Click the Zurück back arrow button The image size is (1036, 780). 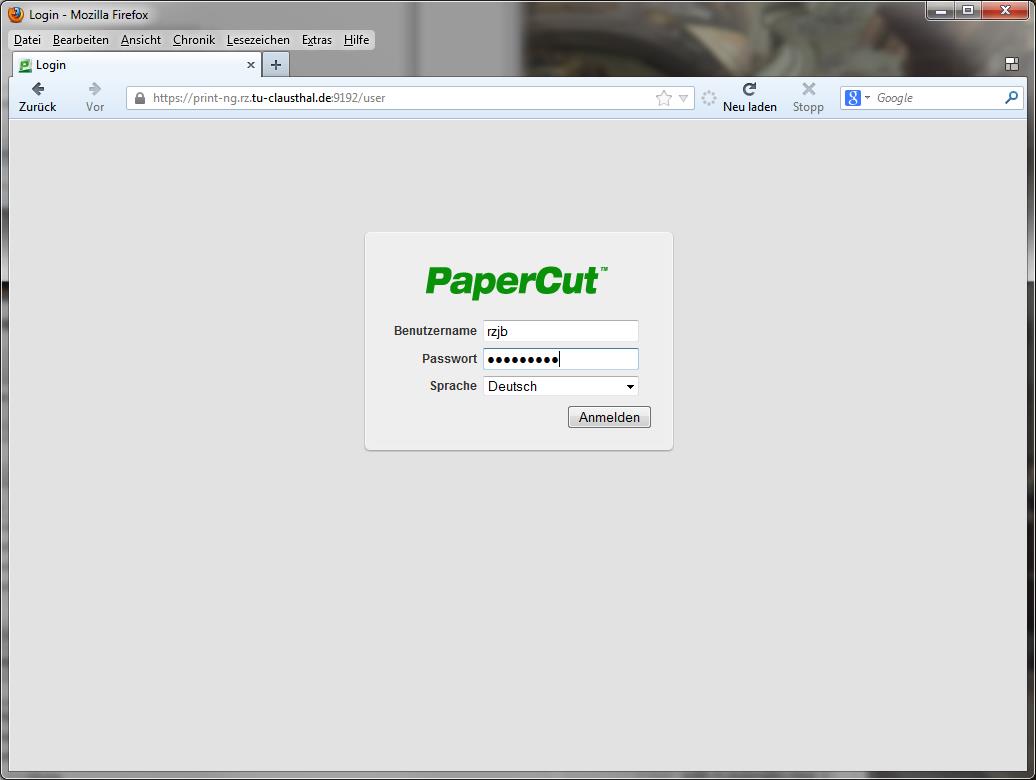(38, 90)
